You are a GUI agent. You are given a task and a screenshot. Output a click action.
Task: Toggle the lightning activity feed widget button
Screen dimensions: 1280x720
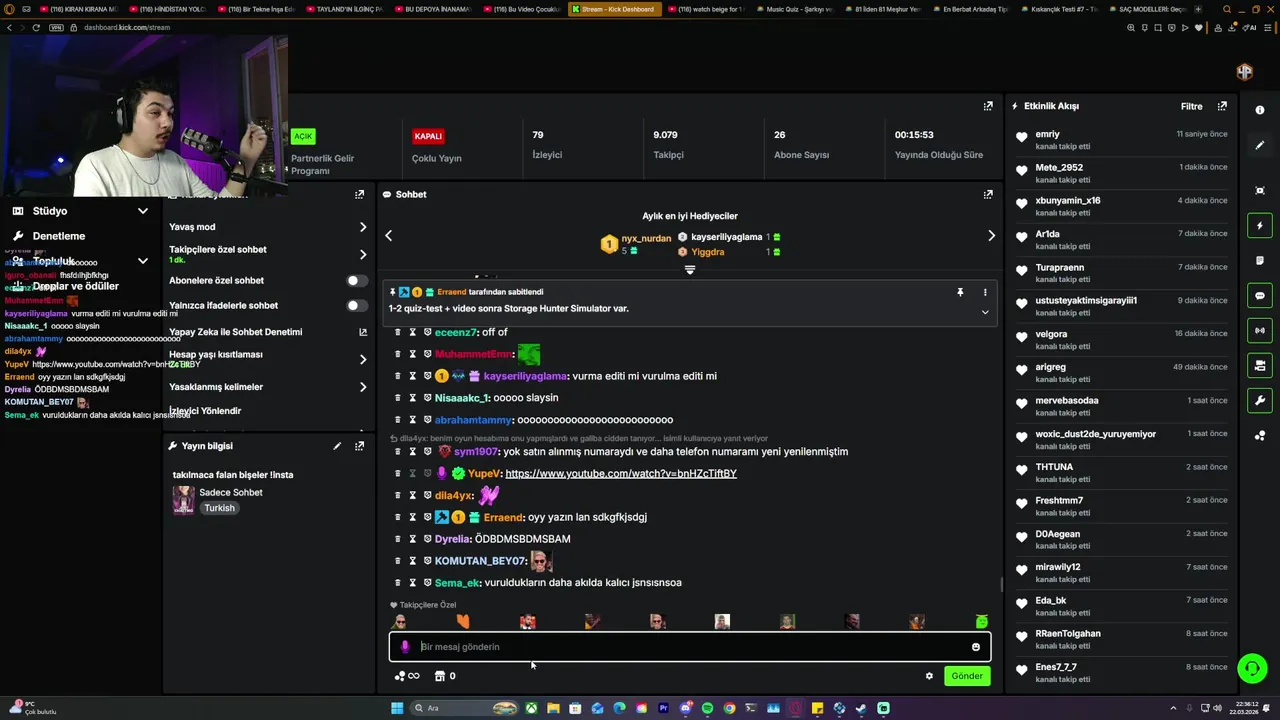[x=1260, y=226]
